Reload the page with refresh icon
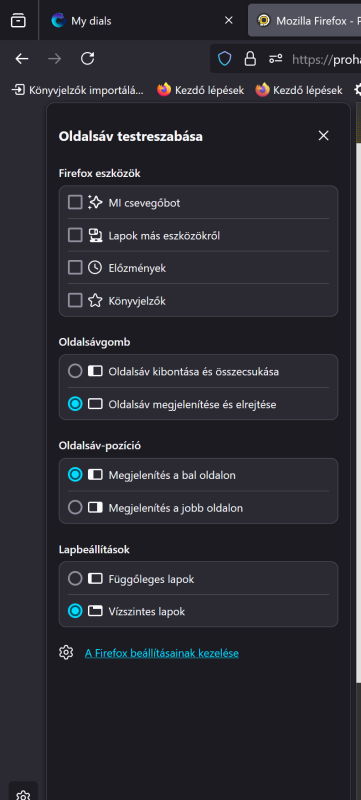361x800 pixels. pyautogui.click(x=88, y=59)
